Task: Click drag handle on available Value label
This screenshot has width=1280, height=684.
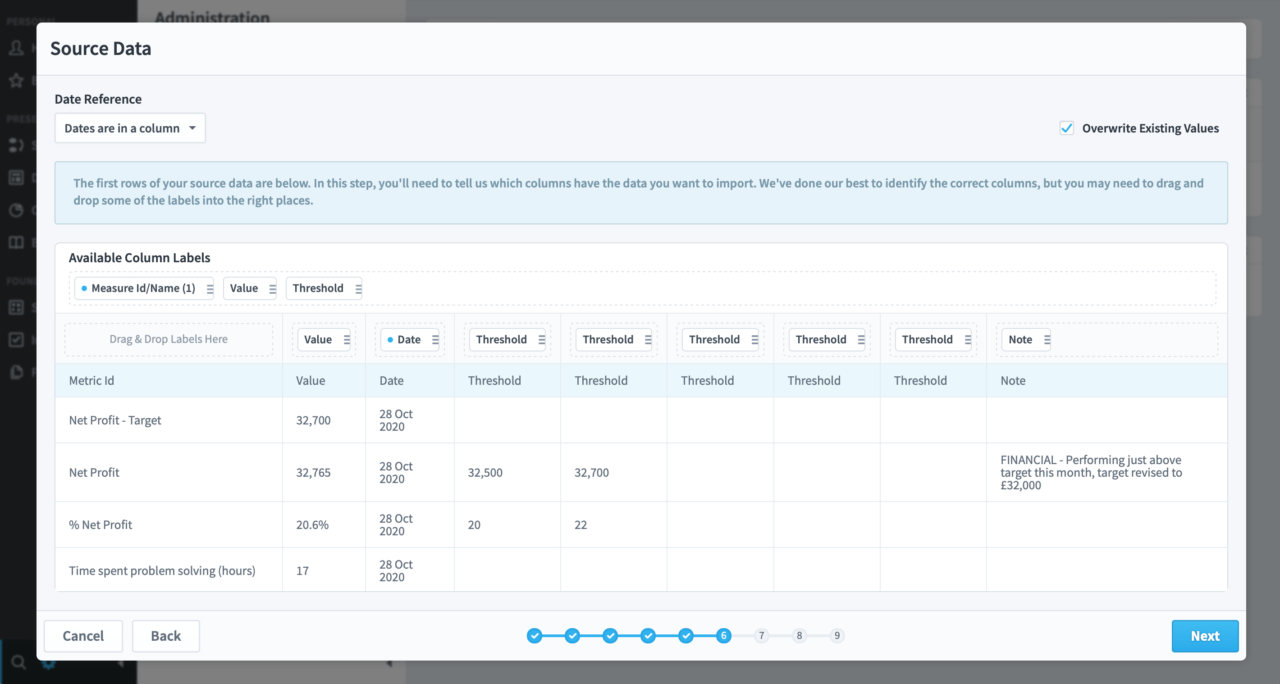Action: point(271,289)
